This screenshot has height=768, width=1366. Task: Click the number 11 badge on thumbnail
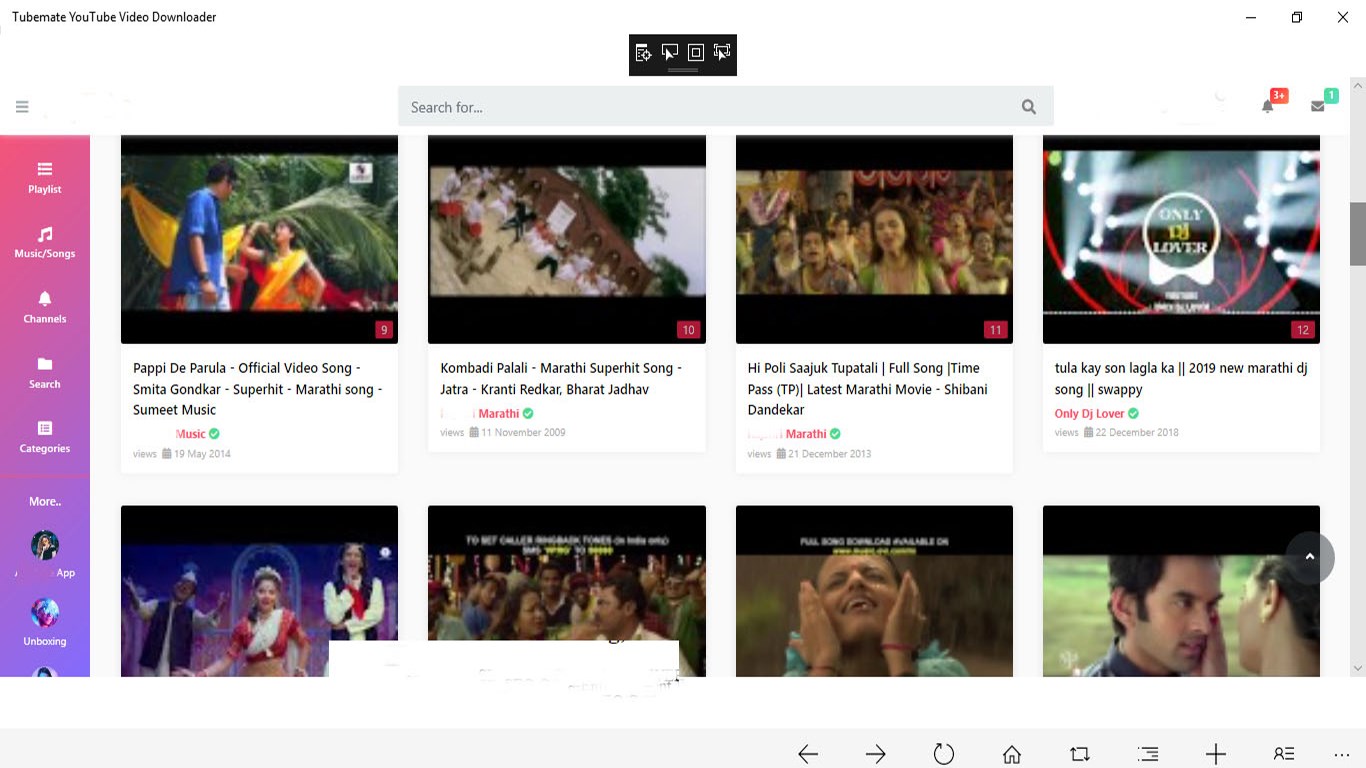[994, 330]
